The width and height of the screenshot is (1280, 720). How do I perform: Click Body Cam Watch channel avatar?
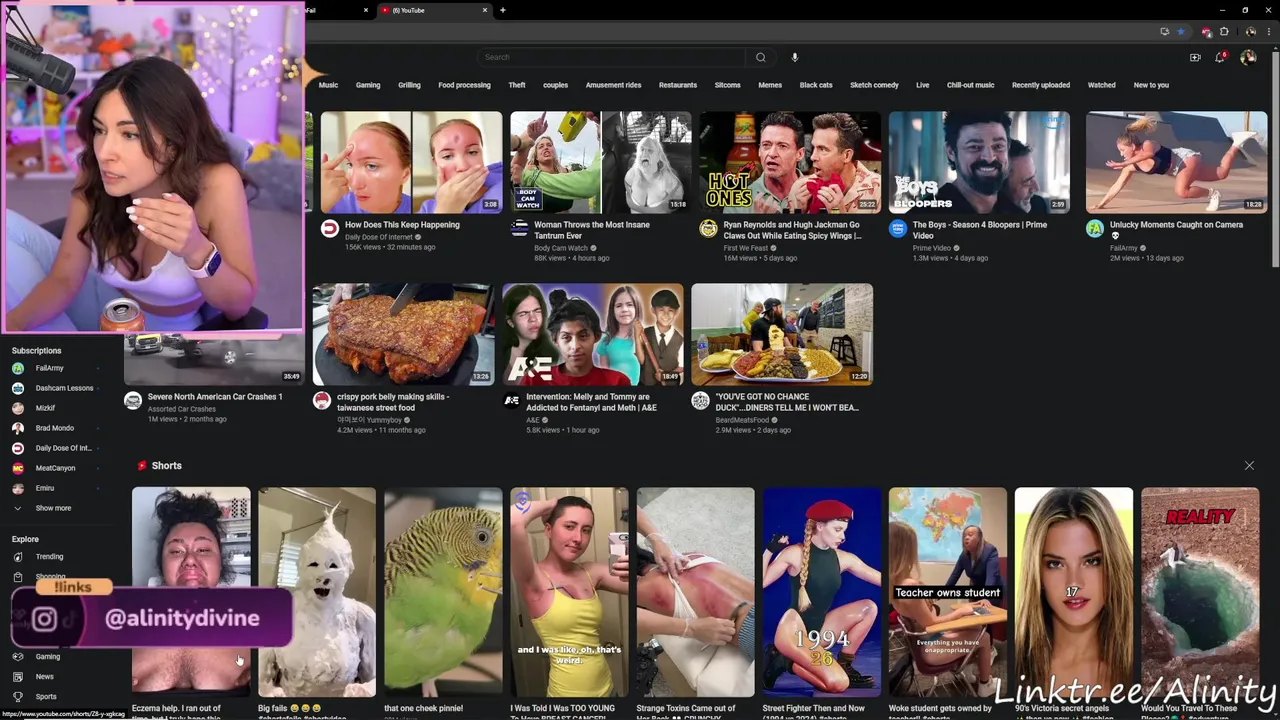click(x=519, y=228)
